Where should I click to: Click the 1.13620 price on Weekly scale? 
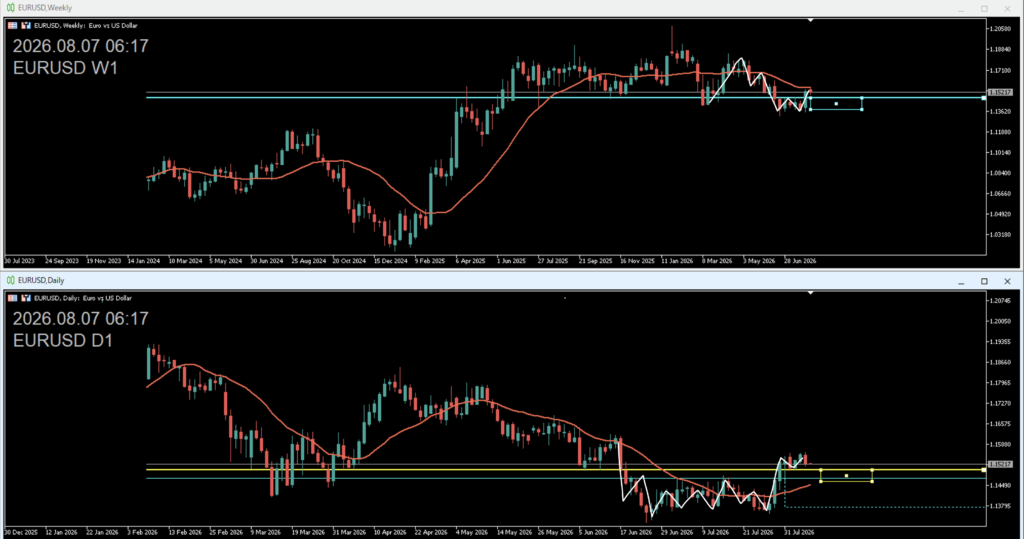1000,112
